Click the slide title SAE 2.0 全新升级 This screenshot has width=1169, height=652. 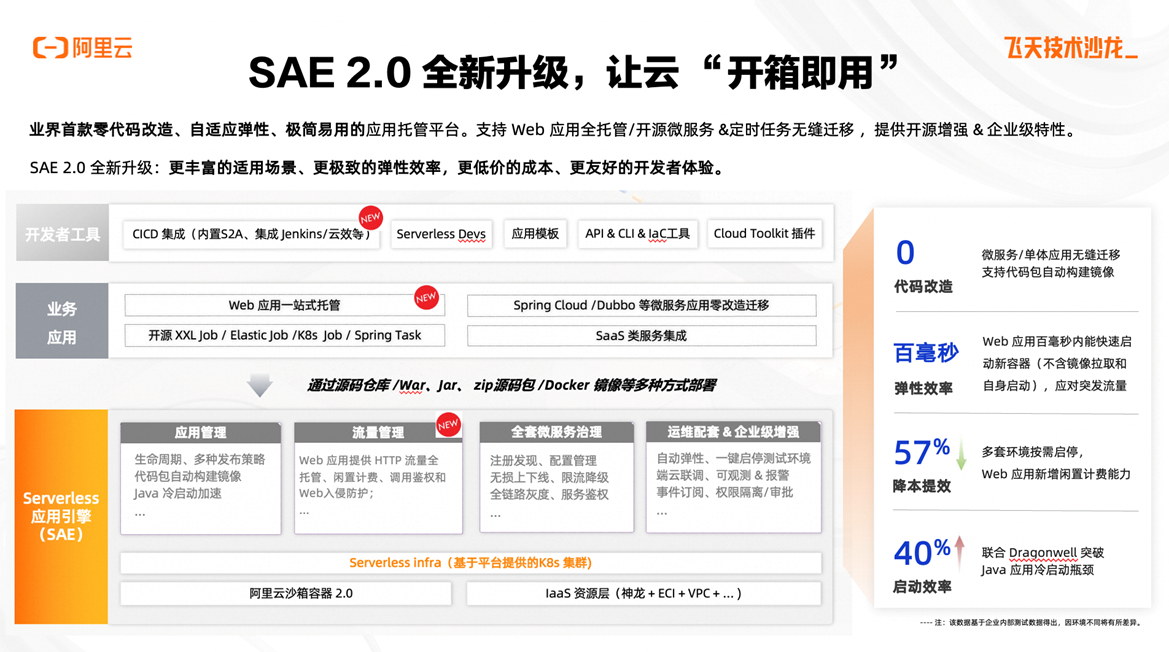point(573,73)
